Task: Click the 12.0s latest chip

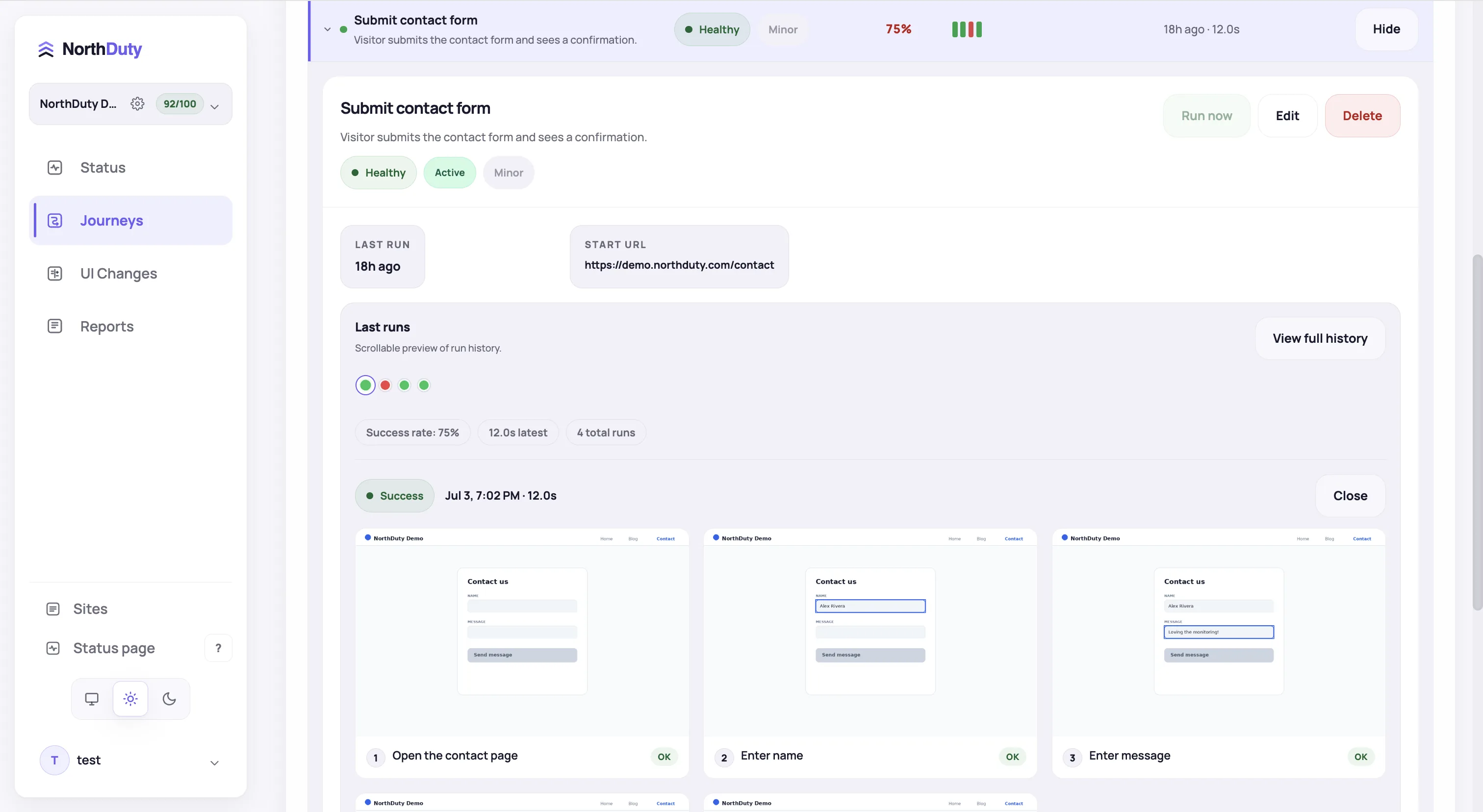Action: (517, 432)
